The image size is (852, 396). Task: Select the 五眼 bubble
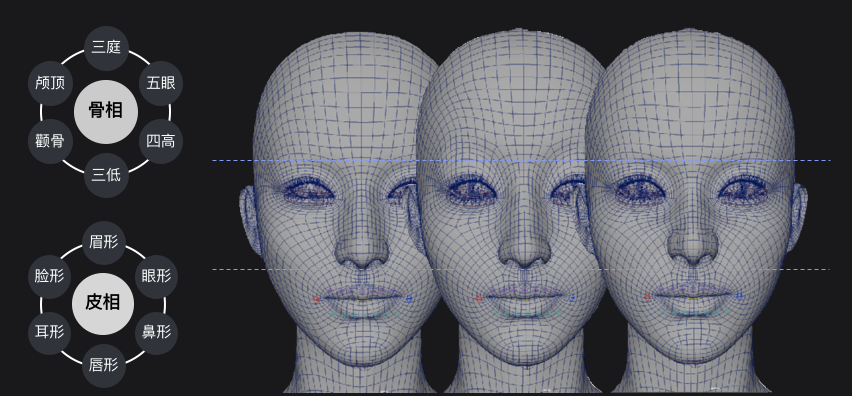point(161,84)
